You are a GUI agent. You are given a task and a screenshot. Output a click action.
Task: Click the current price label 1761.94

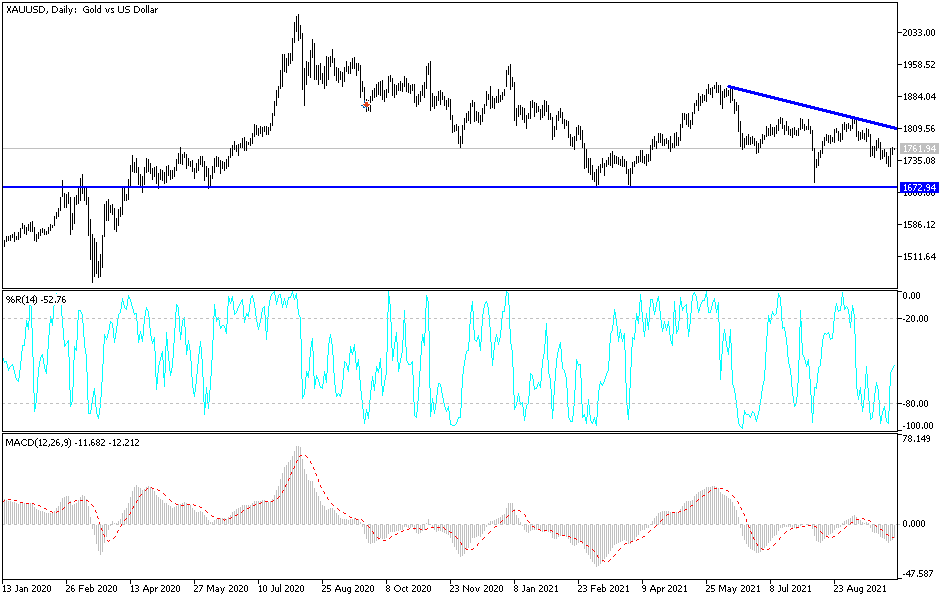click(x=919, y=148)
